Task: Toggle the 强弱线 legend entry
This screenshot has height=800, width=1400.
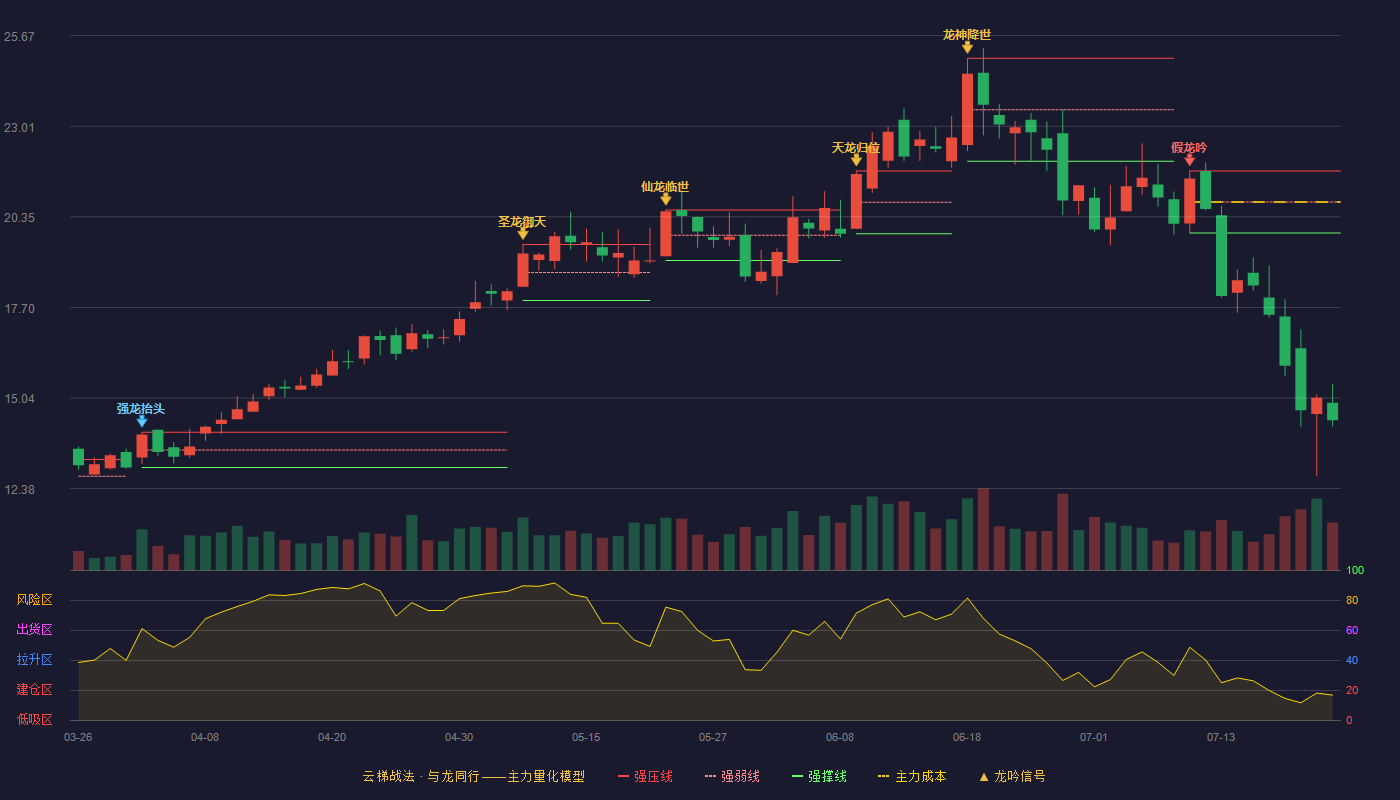Action: pos(732,776)
